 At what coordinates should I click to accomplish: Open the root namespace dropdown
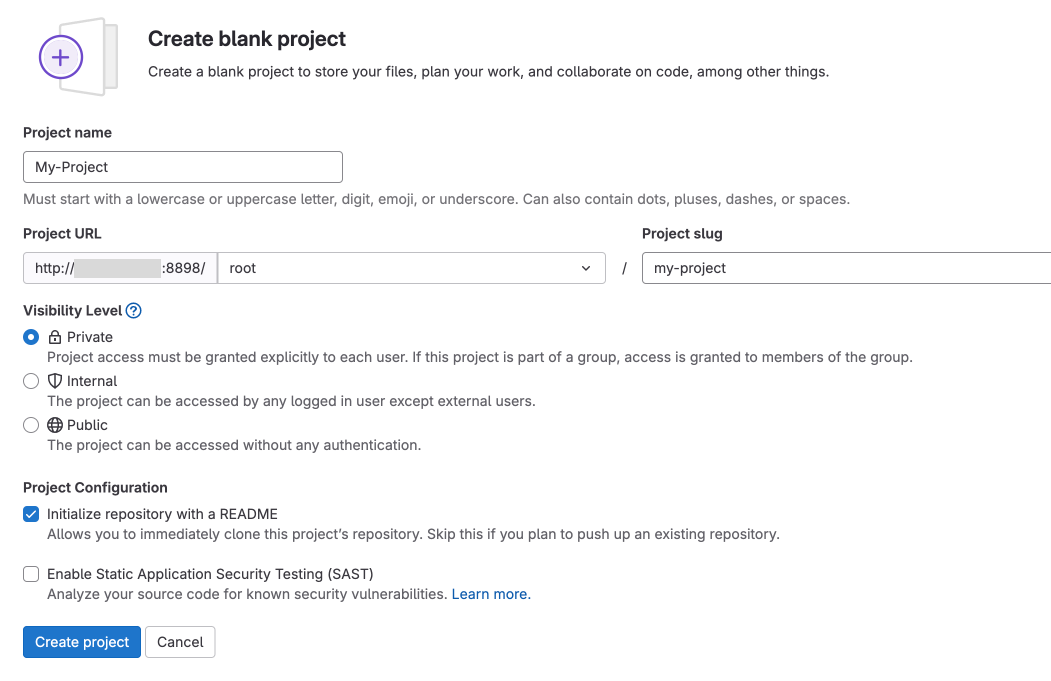click(x=412, y=268)
